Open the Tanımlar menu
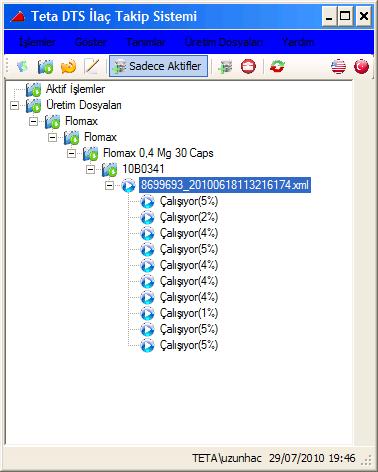378x472 pixels. 146,42
